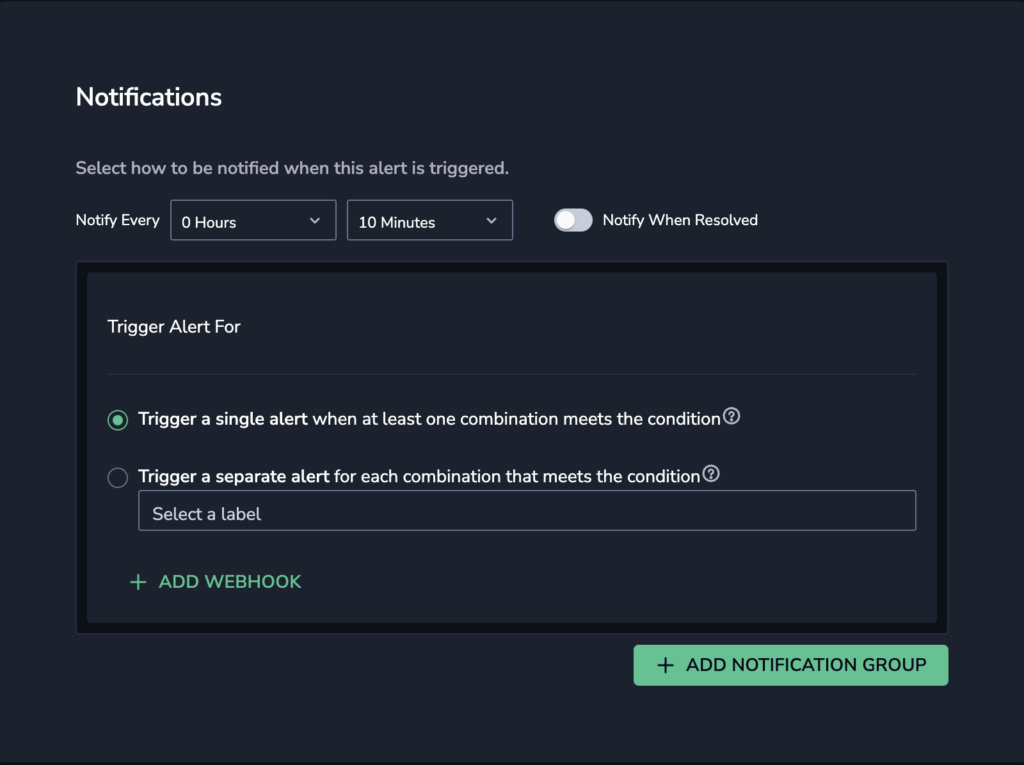Select Trigger a single alert radio button

pyautogui.click(x=118, y=420)
